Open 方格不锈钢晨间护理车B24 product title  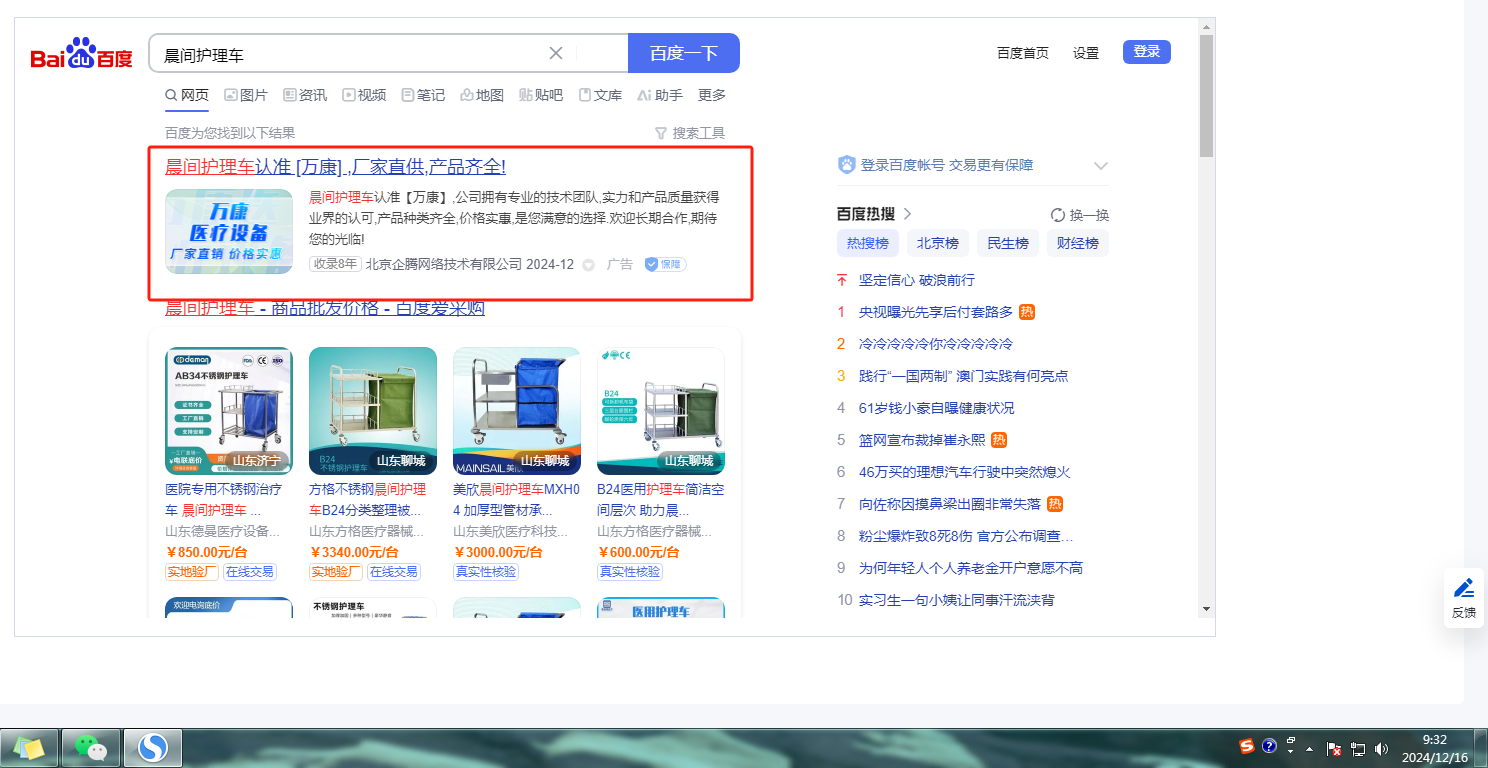click(368, 500)
